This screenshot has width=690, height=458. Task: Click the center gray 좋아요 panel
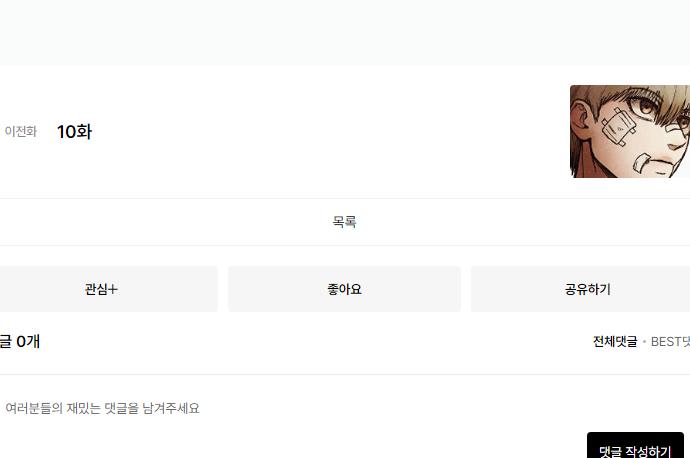344,289
